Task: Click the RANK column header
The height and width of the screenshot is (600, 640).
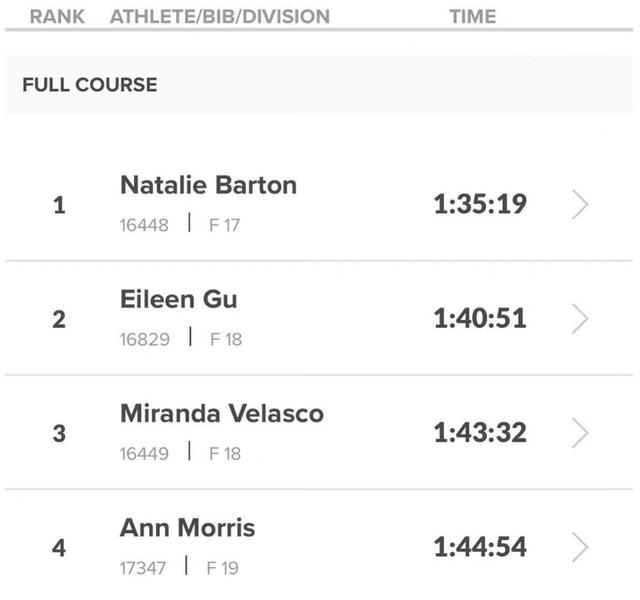Action: click(57, 17)
